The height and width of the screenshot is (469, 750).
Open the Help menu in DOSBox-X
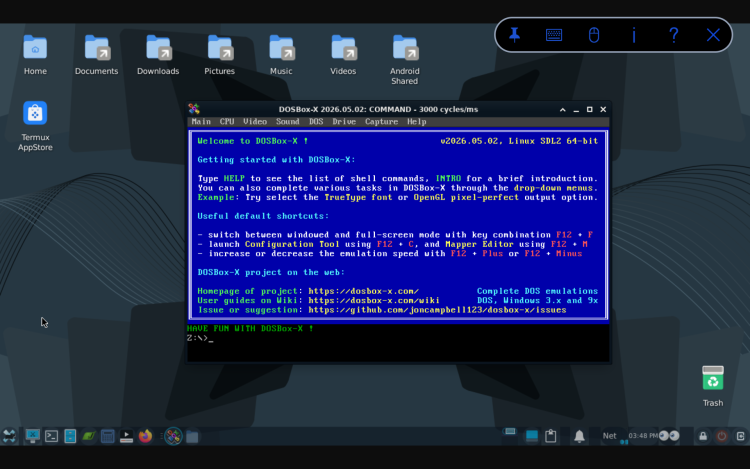click(x=417, y=121)
